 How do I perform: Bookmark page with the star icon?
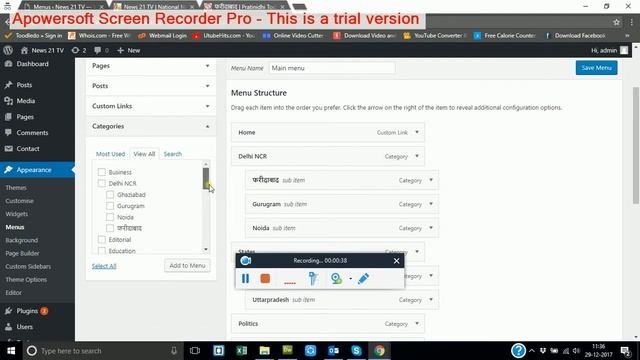616,22
